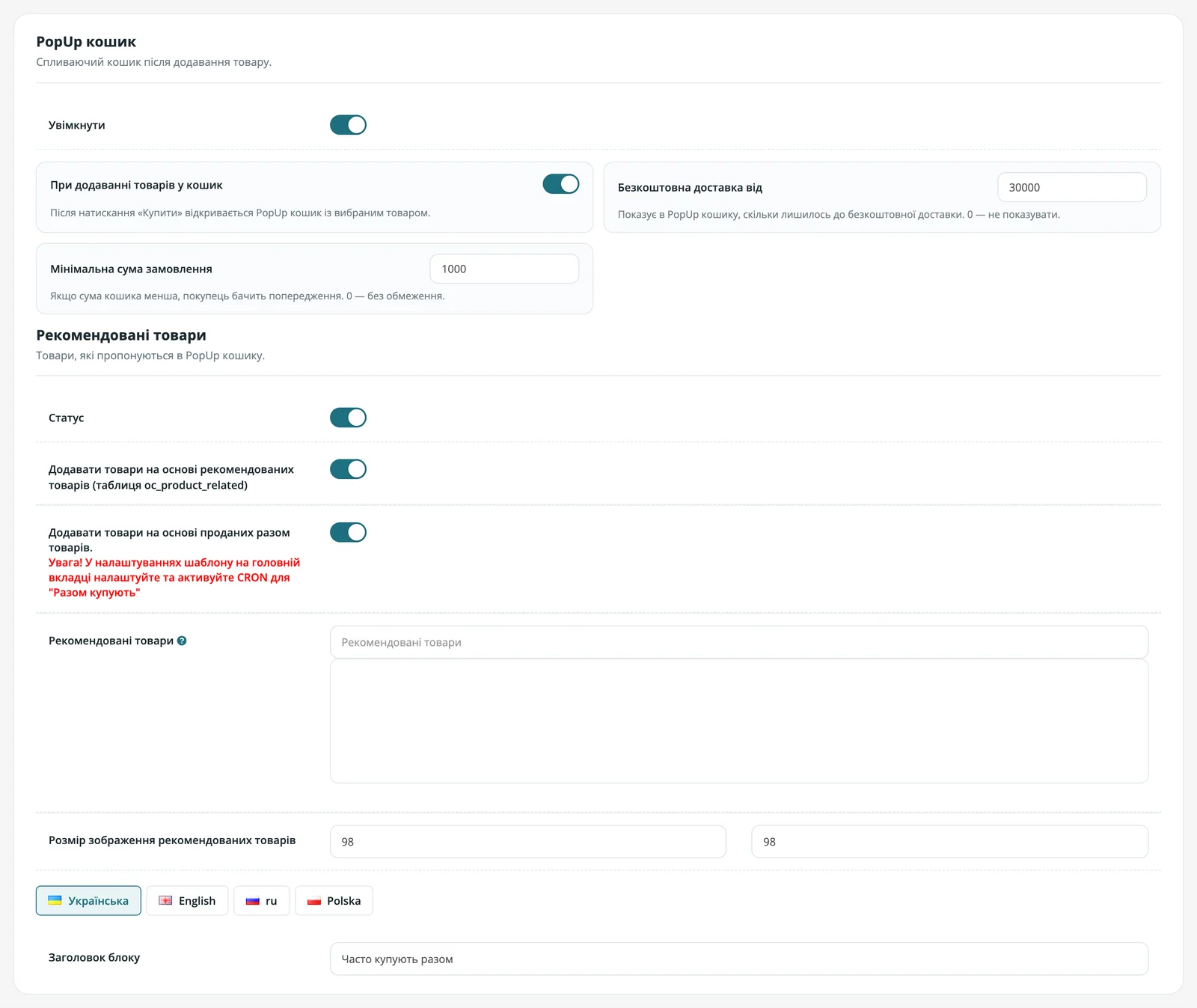
Task: Toggle При додаванні товарів у кошик switch
Action: [x=561, y=184]
